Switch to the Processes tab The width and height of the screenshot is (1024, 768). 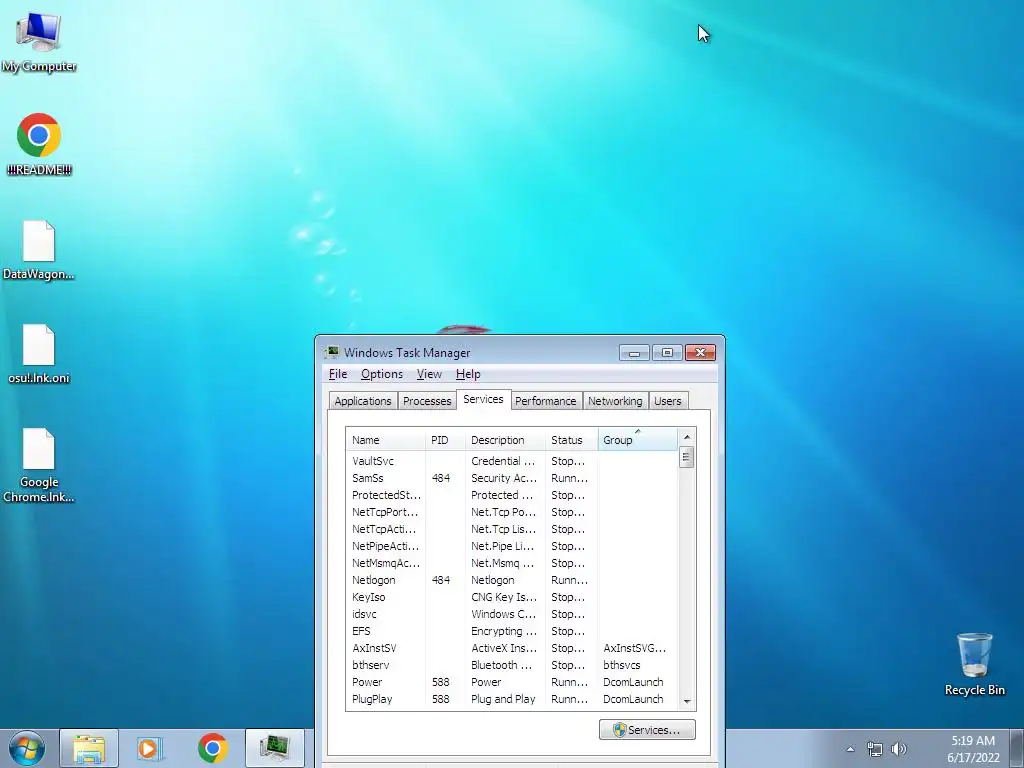click(x=426, y=401)
